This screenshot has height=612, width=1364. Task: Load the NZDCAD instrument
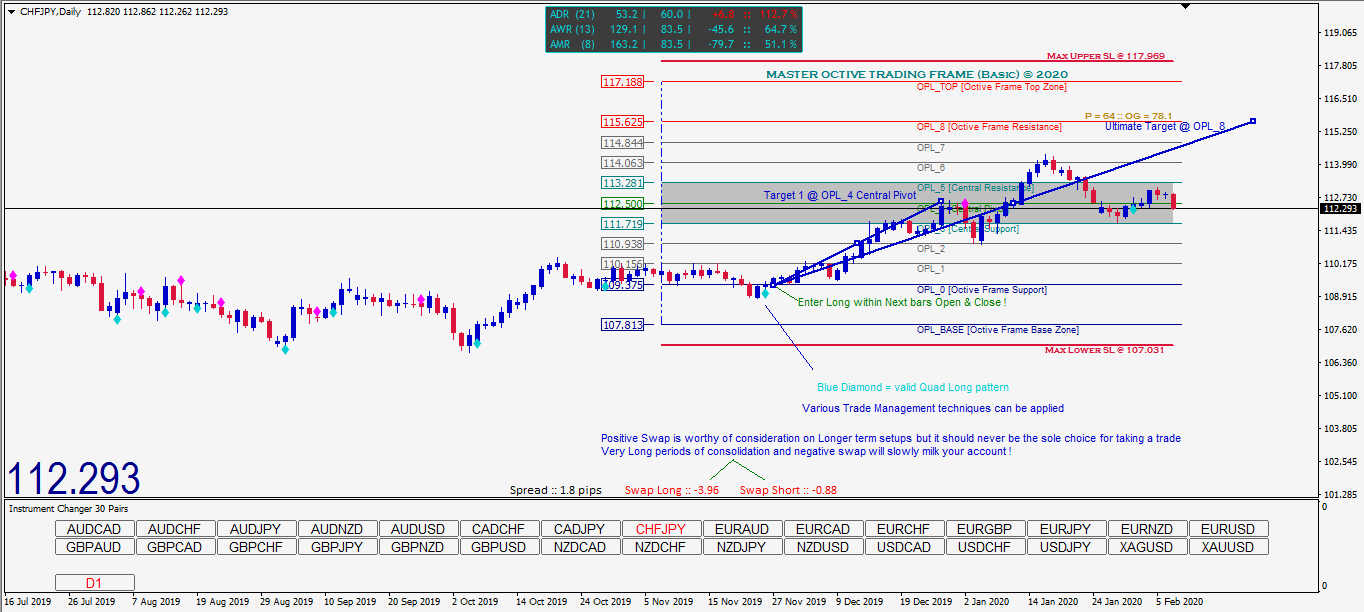click(580, 547)
